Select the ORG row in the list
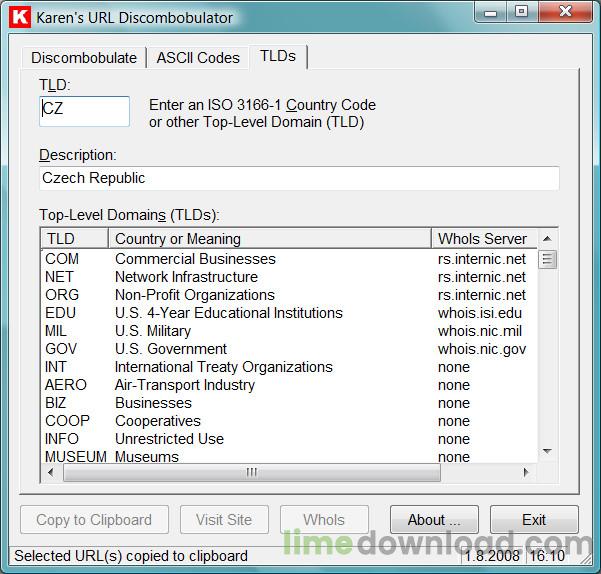 click(289, 295)
